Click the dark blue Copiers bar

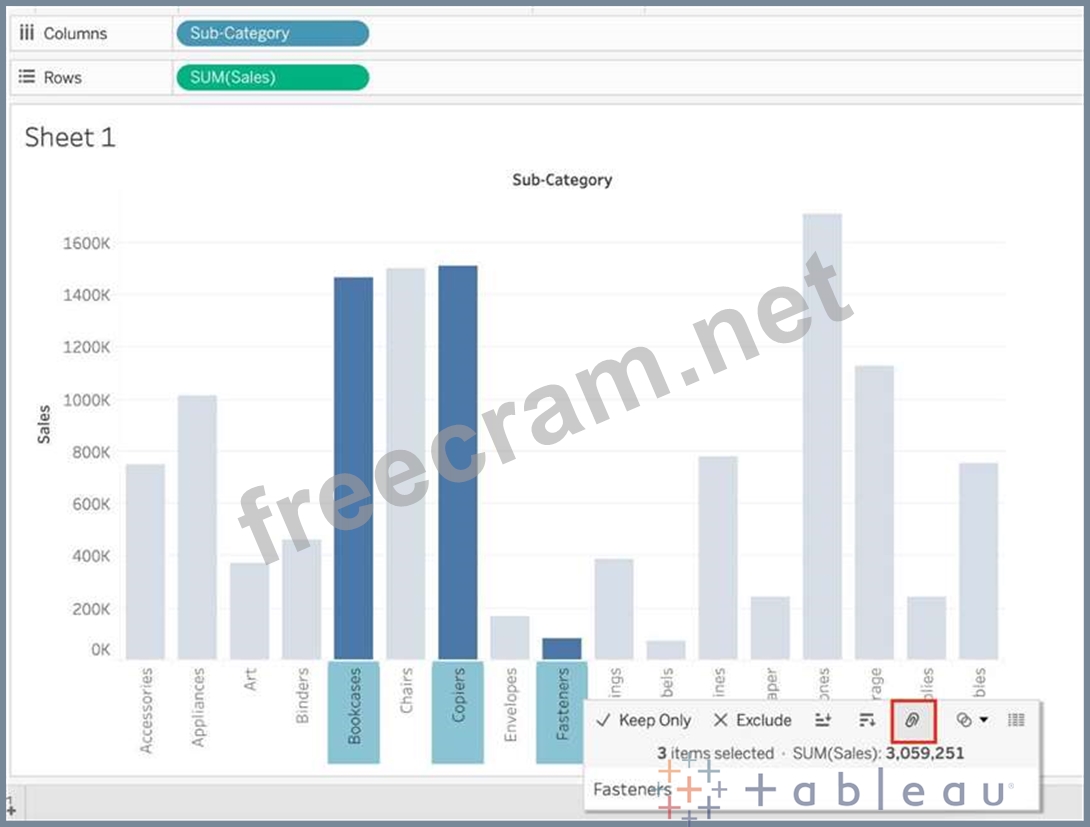(x=458, y=460)
